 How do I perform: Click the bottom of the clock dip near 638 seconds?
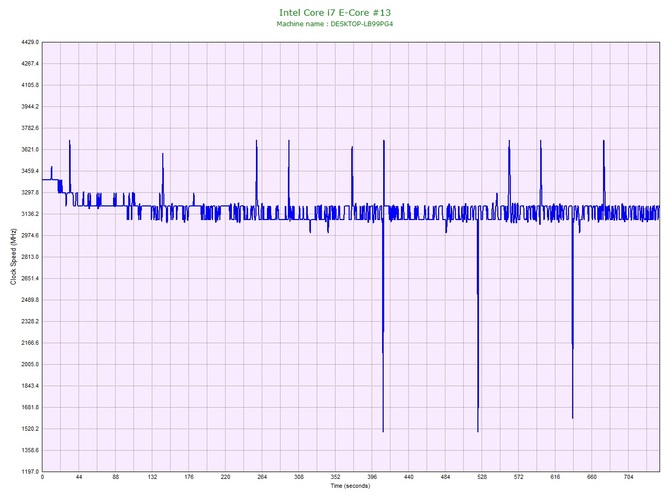tap(573, 417)
